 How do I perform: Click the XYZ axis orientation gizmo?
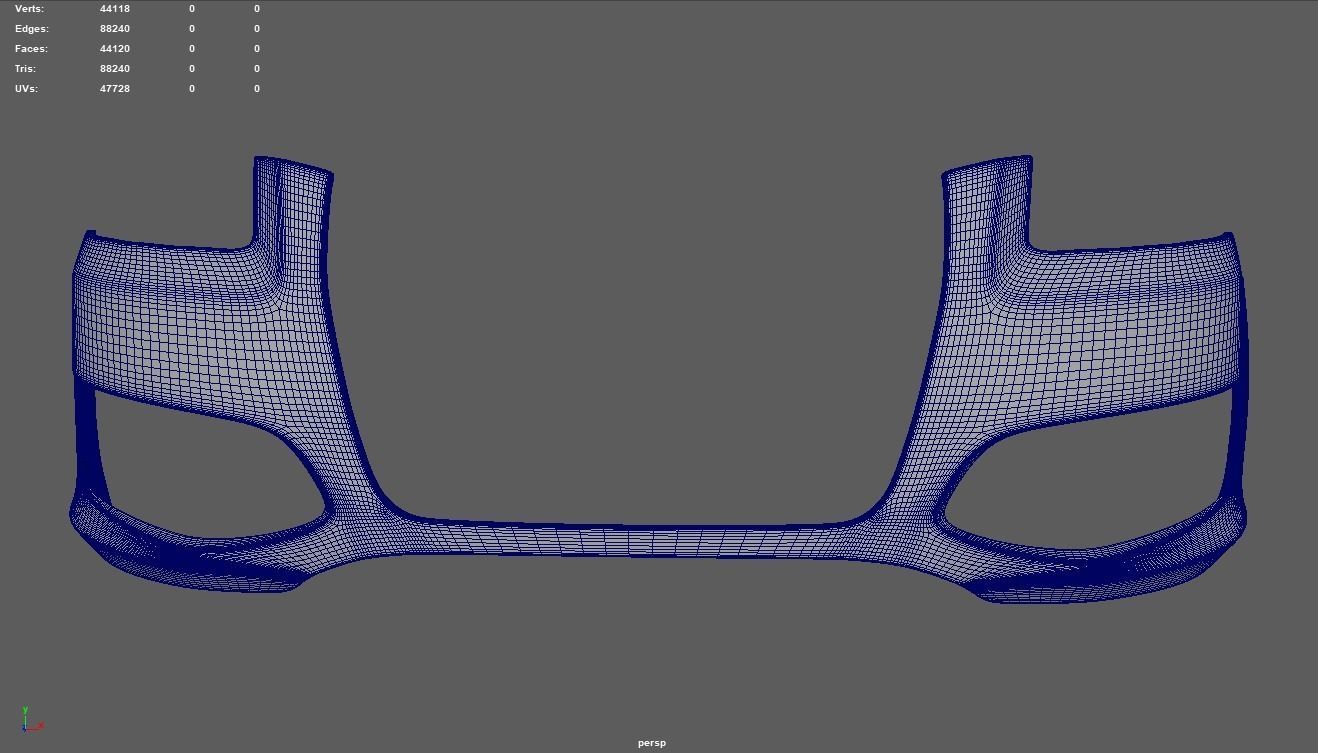(x=31, y=719)
